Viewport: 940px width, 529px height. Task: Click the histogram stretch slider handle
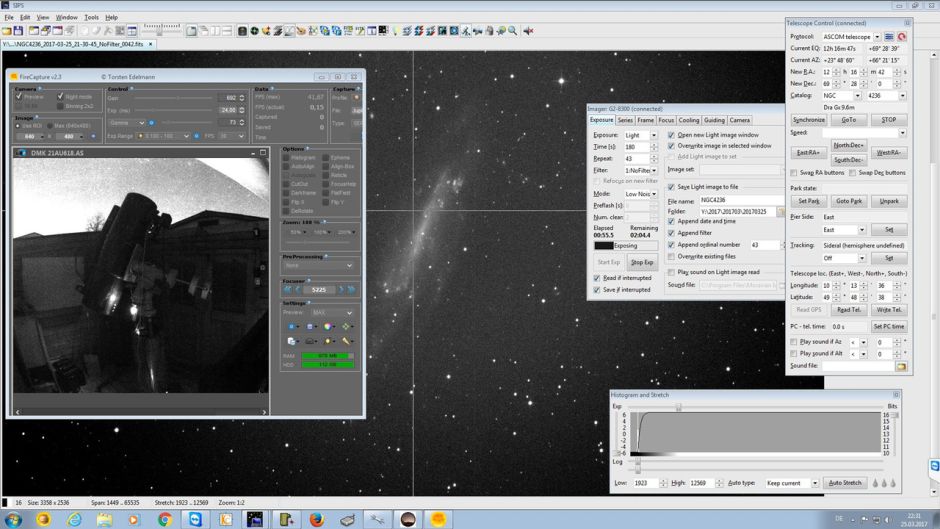pyautogui.click(x=678, y=407)
